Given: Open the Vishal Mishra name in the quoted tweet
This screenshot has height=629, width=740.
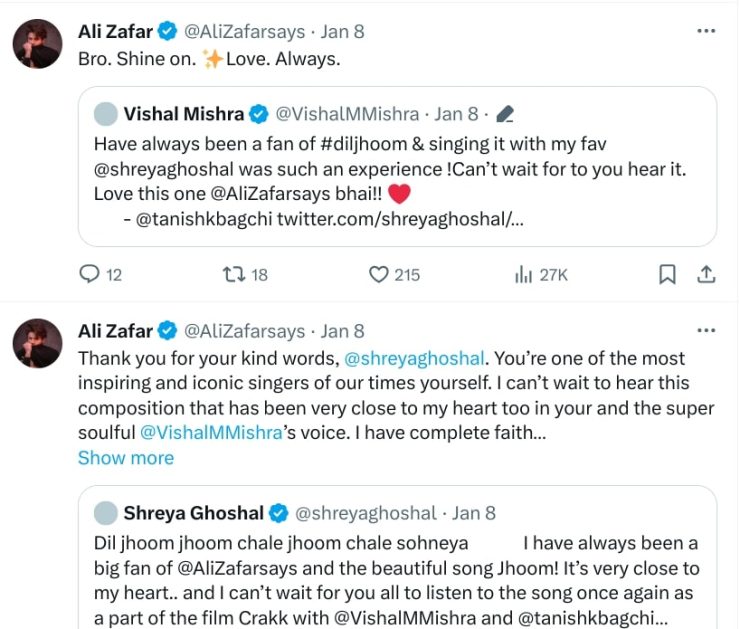Looking at the screenshot, I should tap(185, 114).
